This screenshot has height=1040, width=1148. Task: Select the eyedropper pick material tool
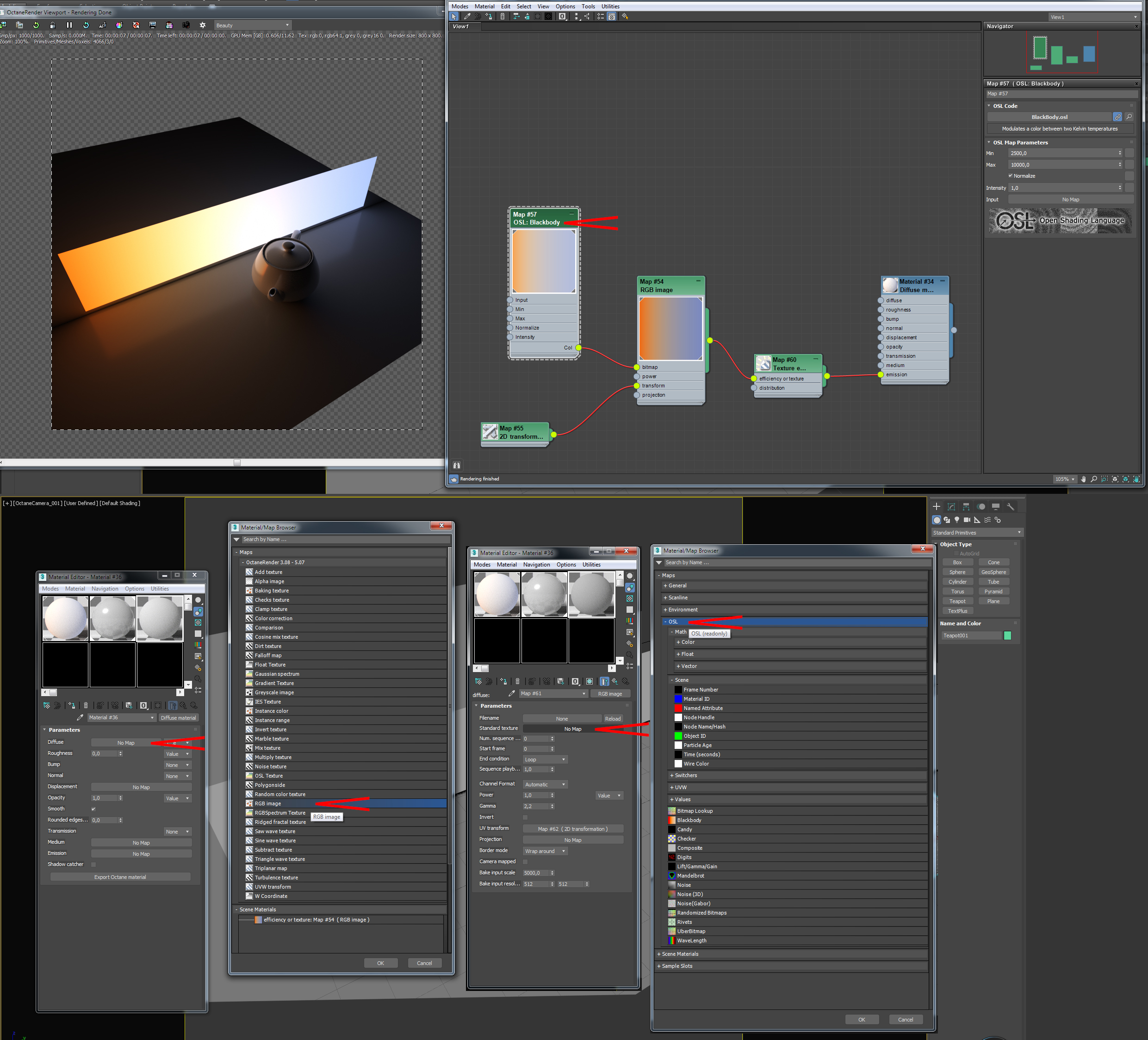(x=467, y=17)
